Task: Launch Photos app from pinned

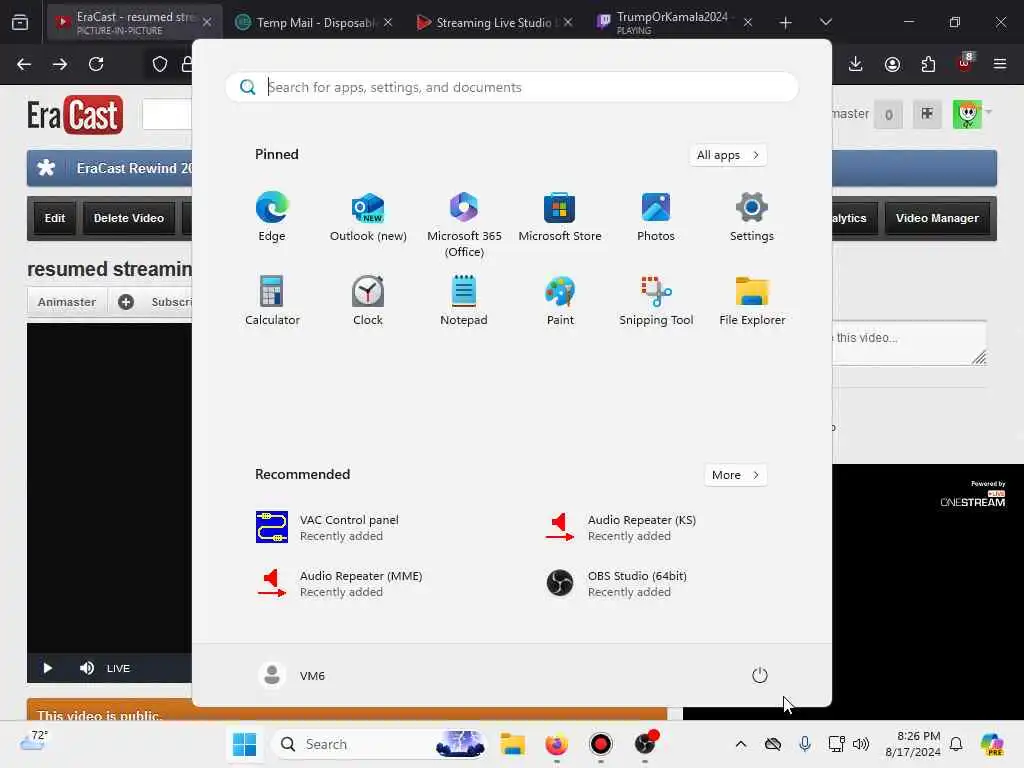Action: click(x=656, y=217)
